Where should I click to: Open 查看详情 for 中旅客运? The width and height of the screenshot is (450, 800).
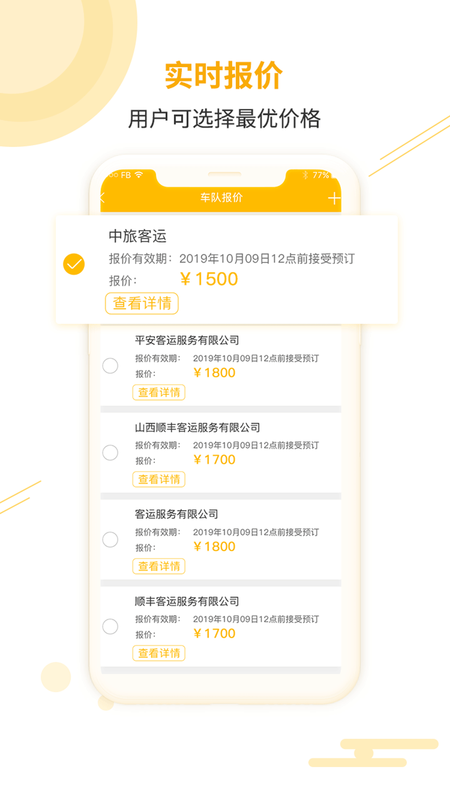142,303
